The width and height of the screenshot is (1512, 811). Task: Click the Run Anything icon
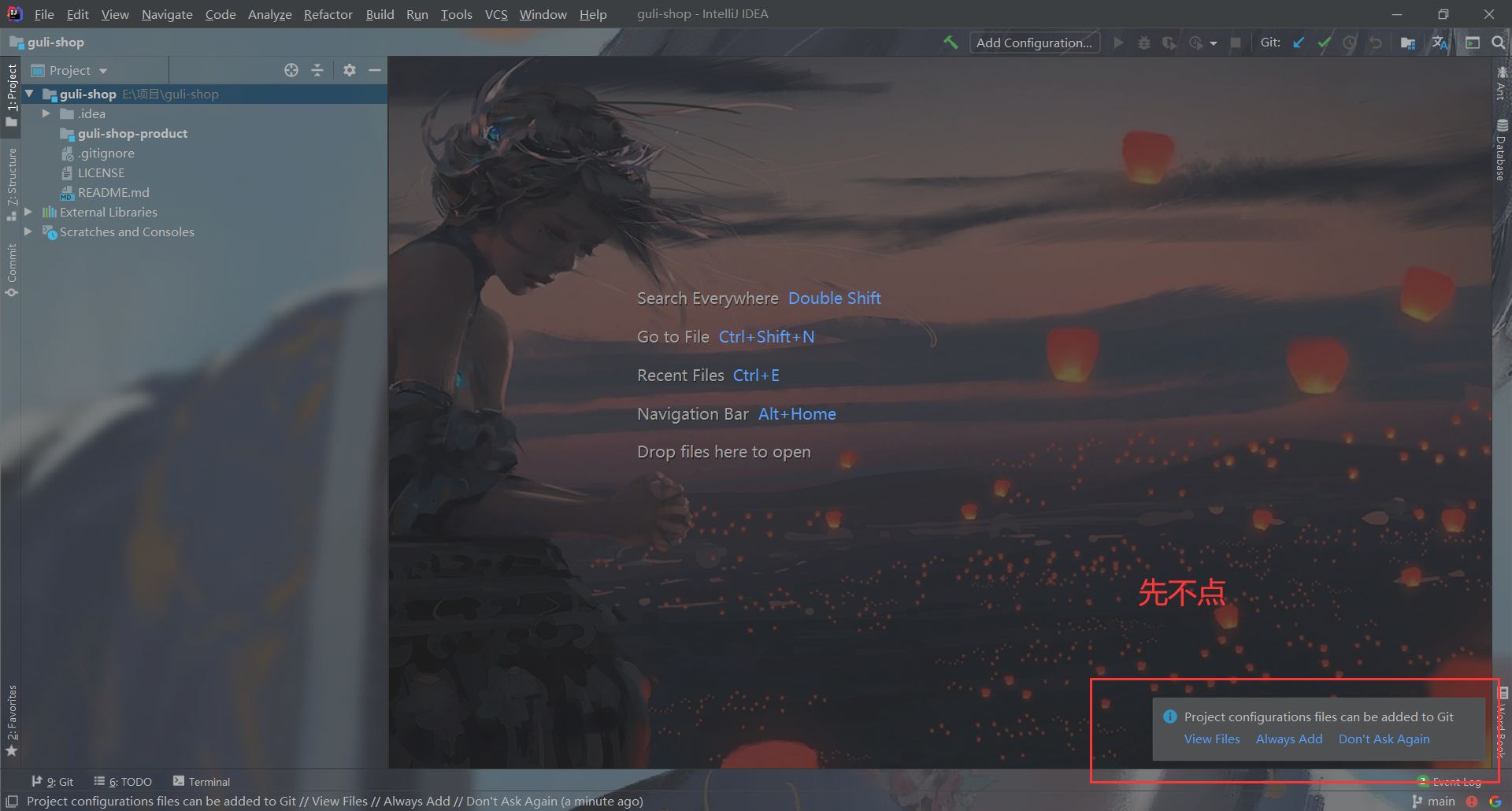point(1473,43)
